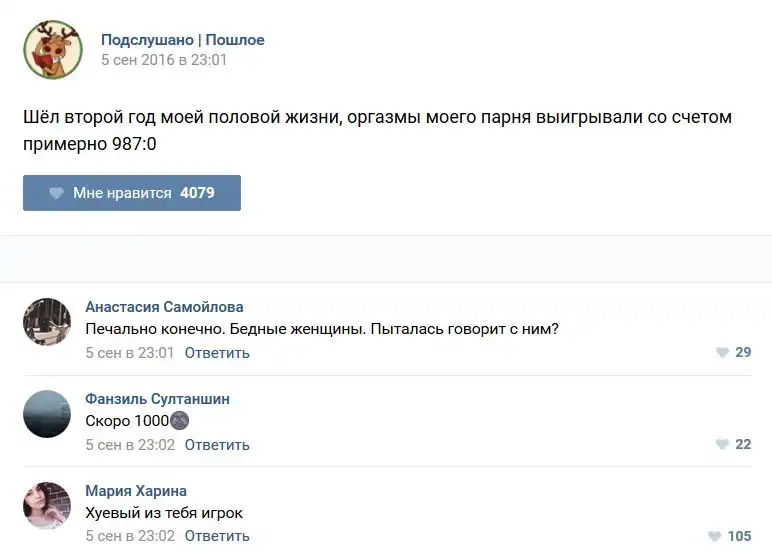Open Анастасия Самойлова's profile name link

[x=164, y=307]
